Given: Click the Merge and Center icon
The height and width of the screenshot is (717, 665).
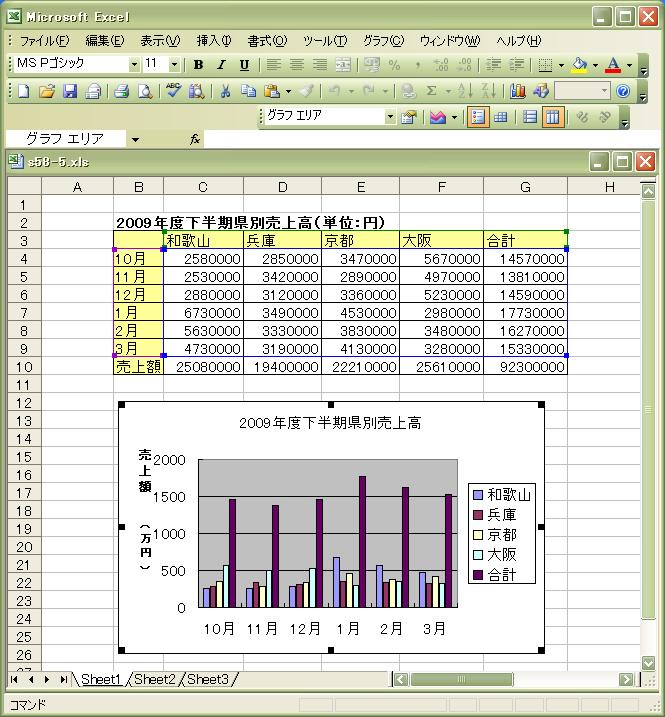Looking at the screenshot, I should tap(343, 64).
